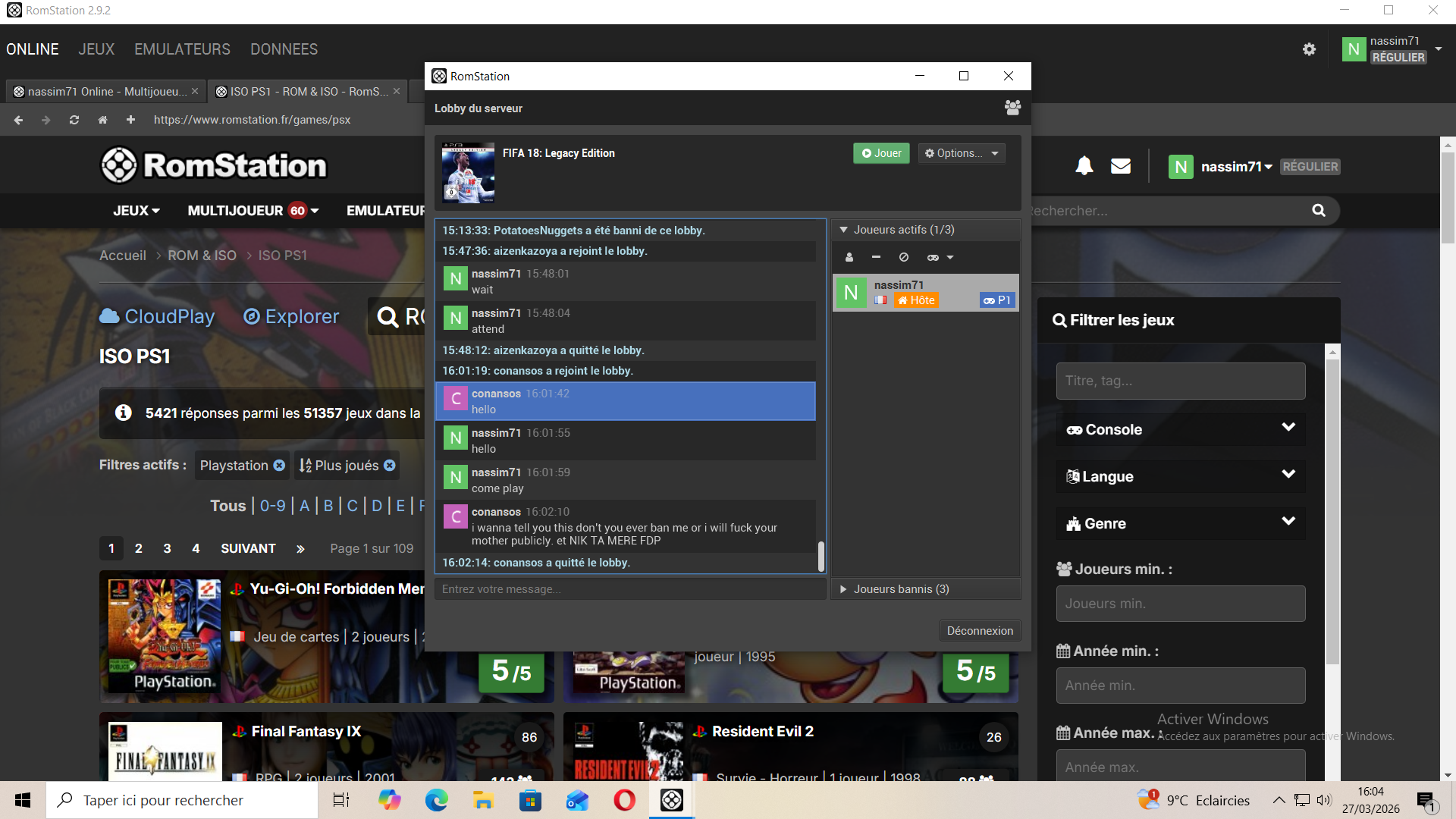Screen dimensions: 1456x819
Task: Expand the Console filter
Action: (1181, 429)
